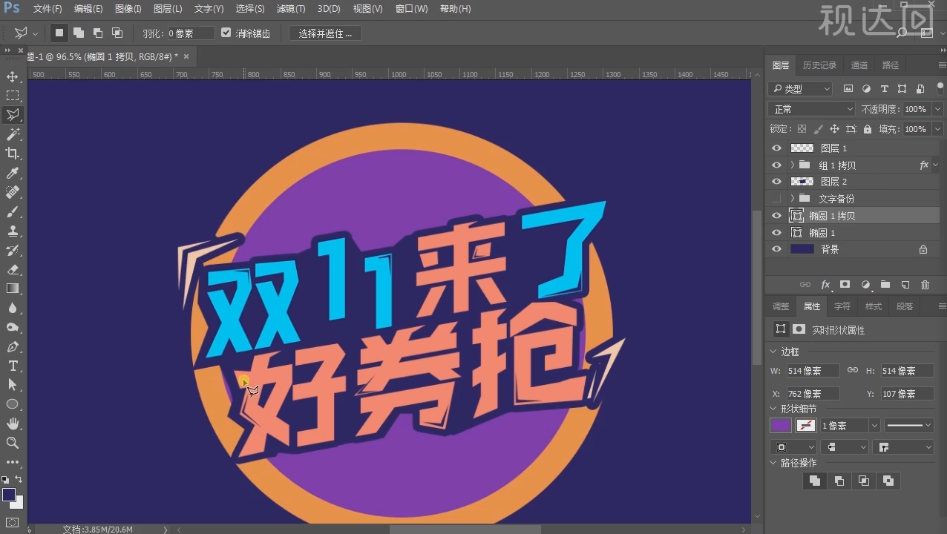Expand the 文字备份 group
The height and width of the screenshot is (534, 947).
(x=792, y=198)
